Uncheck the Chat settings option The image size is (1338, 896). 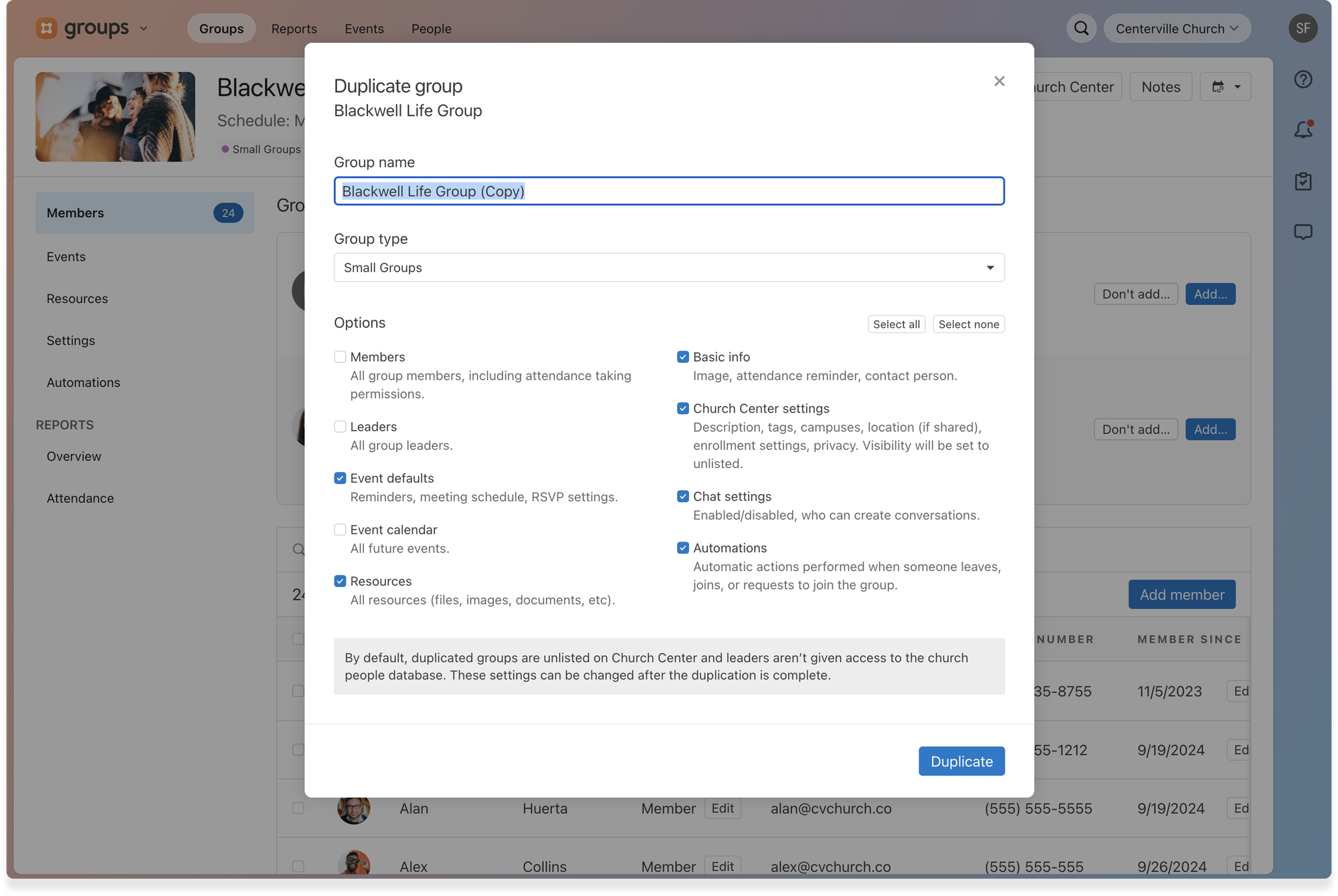682,496
